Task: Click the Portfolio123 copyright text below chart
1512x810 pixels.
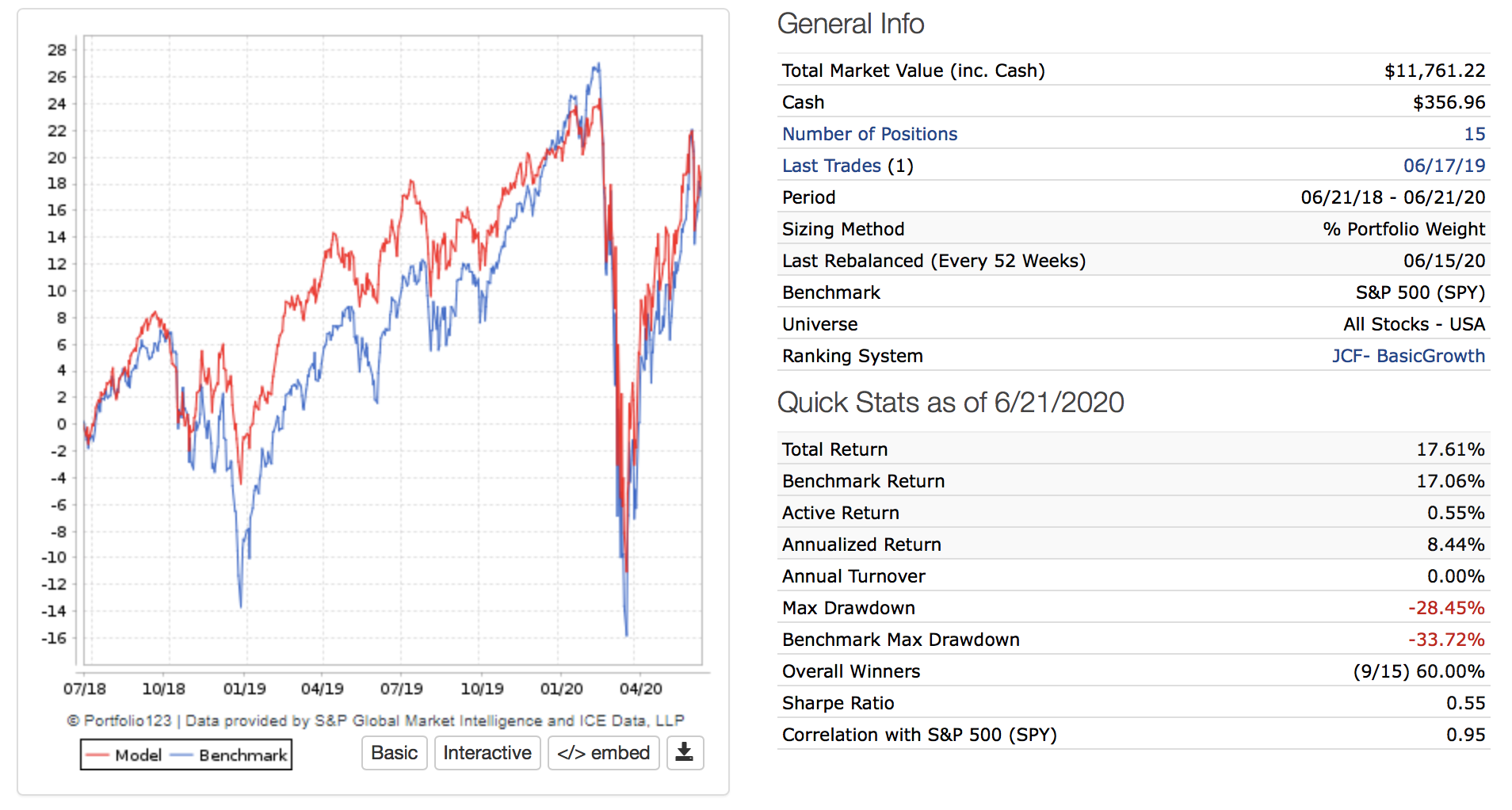Action: point(375,720)
